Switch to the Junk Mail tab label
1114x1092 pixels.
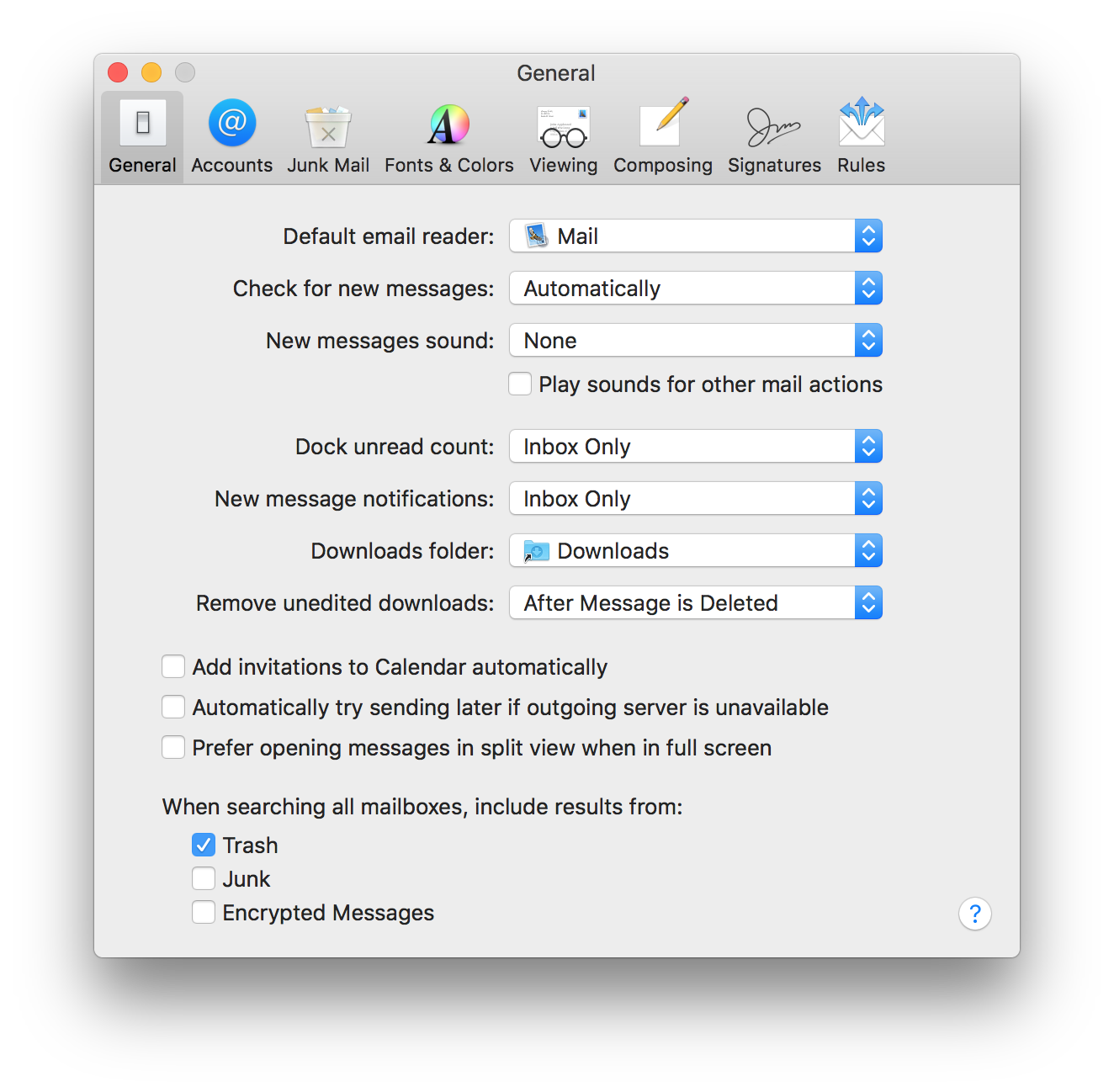point(328,165)
